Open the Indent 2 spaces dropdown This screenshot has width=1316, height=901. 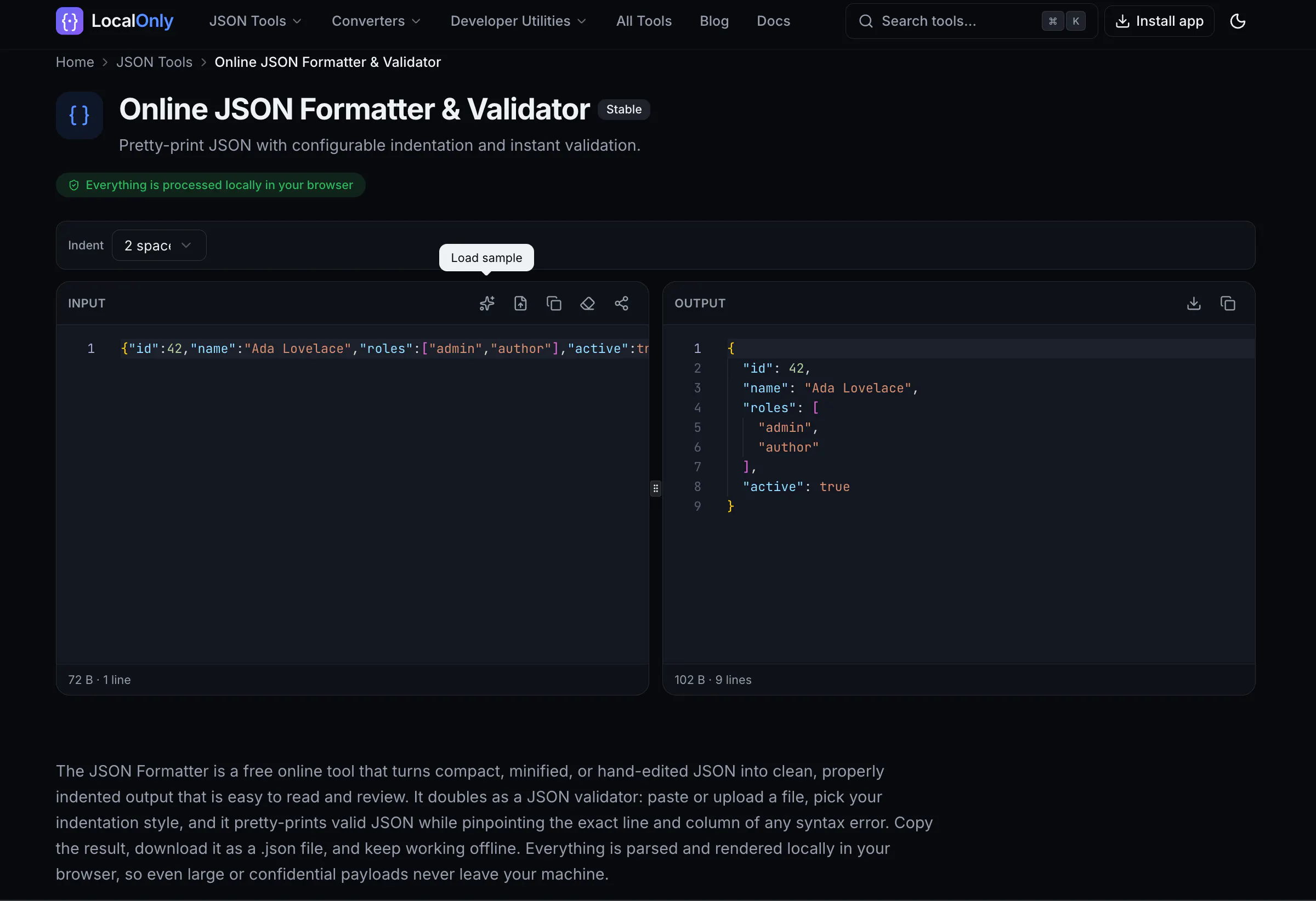pyautogui.click(x=159, y=245)
